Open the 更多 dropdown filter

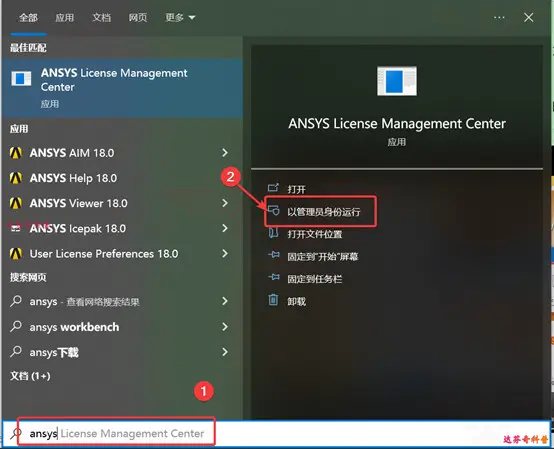coord(180,17)
